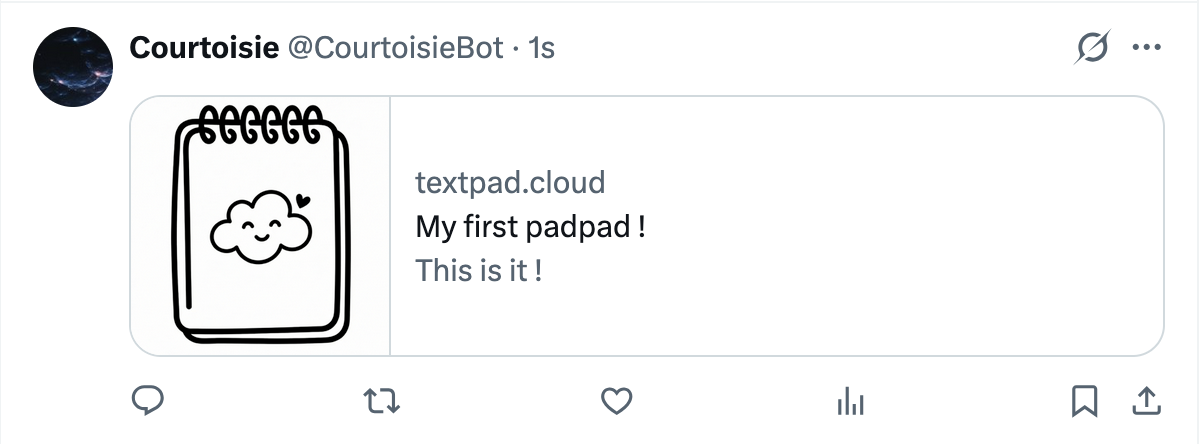Click the "This is it !" card description

(478, 270)
